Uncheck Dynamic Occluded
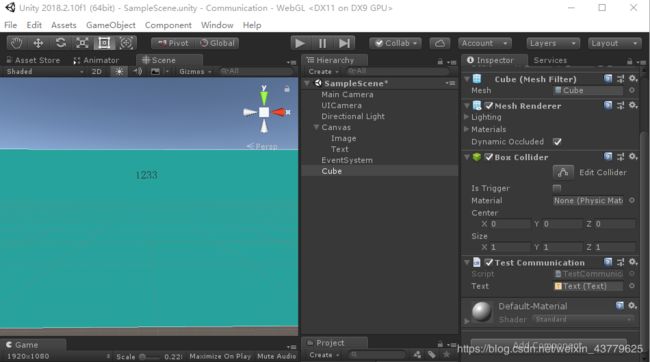The height and width of the screenshot is (362, 650). [557, 142]
